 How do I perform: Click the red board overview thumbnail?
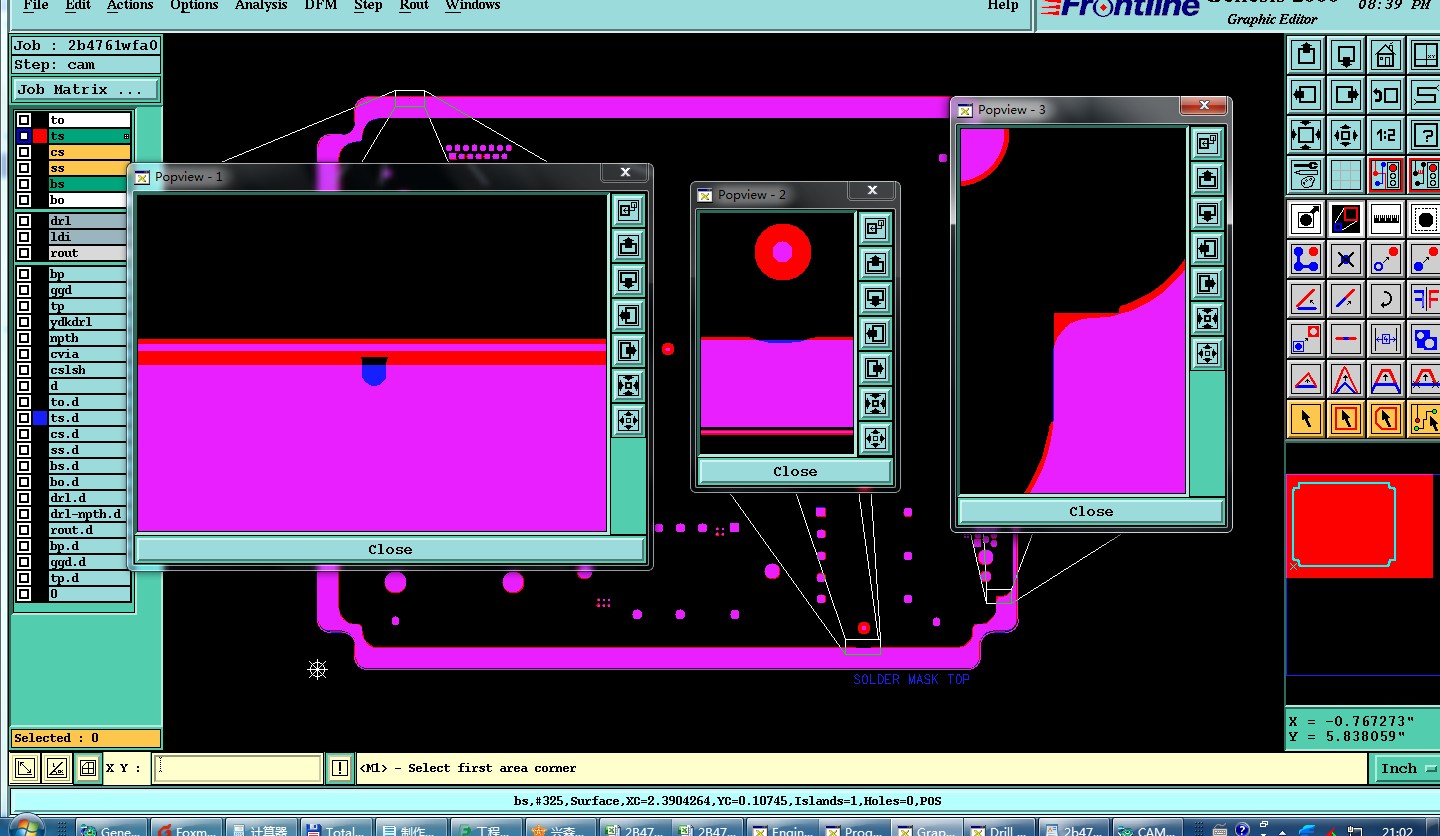pos(1359,526)
